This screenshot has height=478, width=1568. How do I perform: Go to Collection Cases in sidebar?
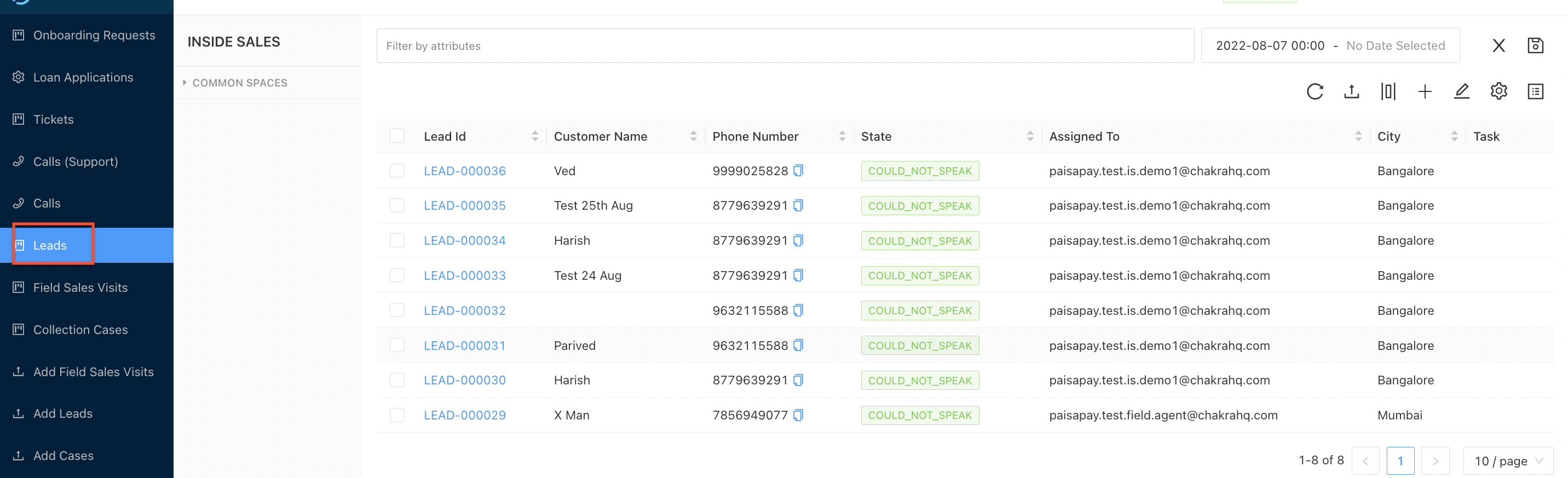click(80, 330)
